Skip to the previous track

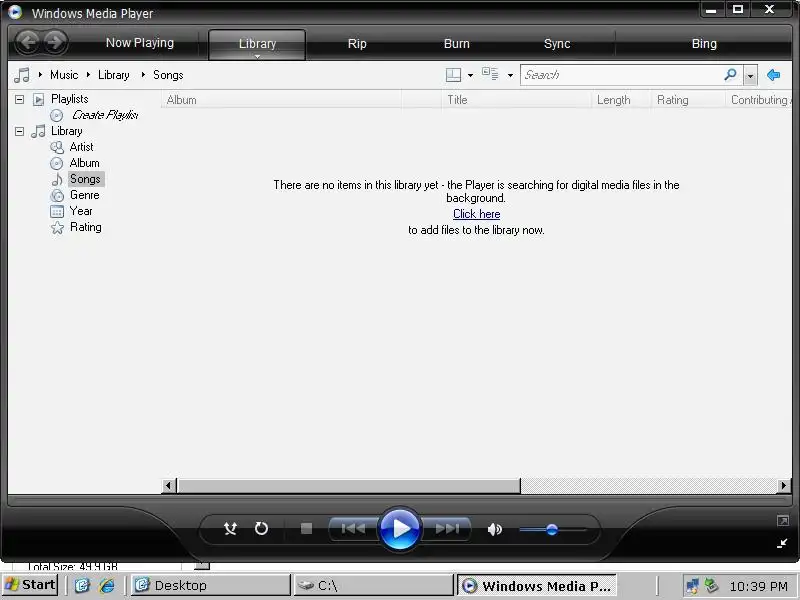353,529
